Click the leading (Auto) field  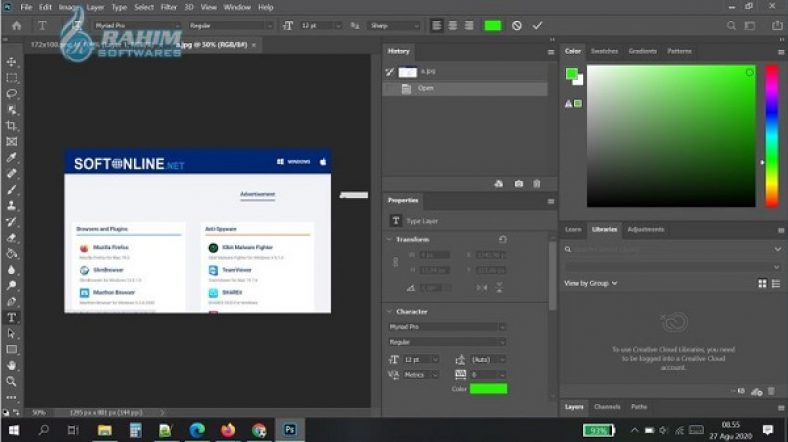[x=488, y=360]
